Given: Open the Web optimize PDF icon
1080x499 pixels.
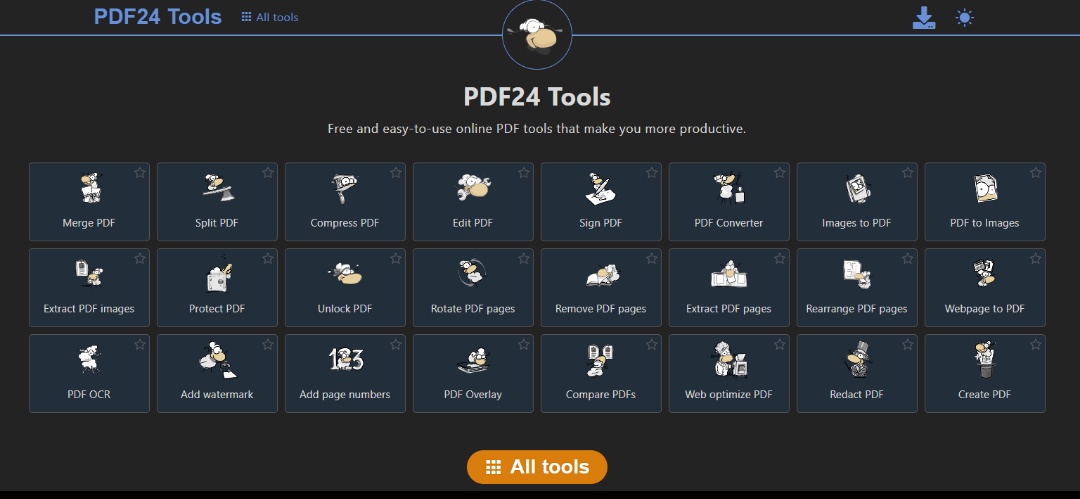Looking at the screenshot, I should (729, 359).
